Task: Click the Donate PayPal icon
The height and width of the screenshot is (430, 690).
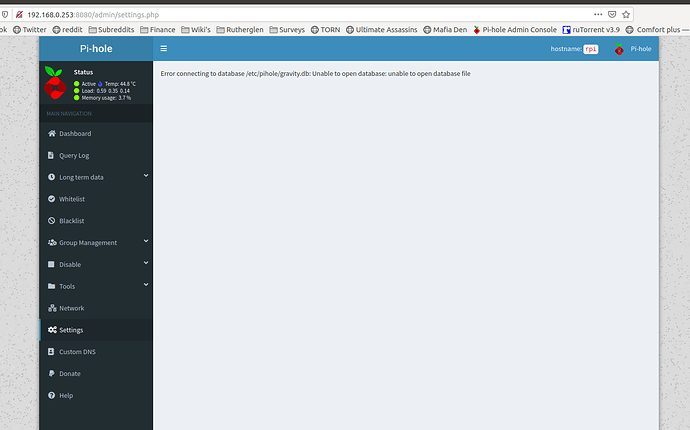Action: coord(51,374)
